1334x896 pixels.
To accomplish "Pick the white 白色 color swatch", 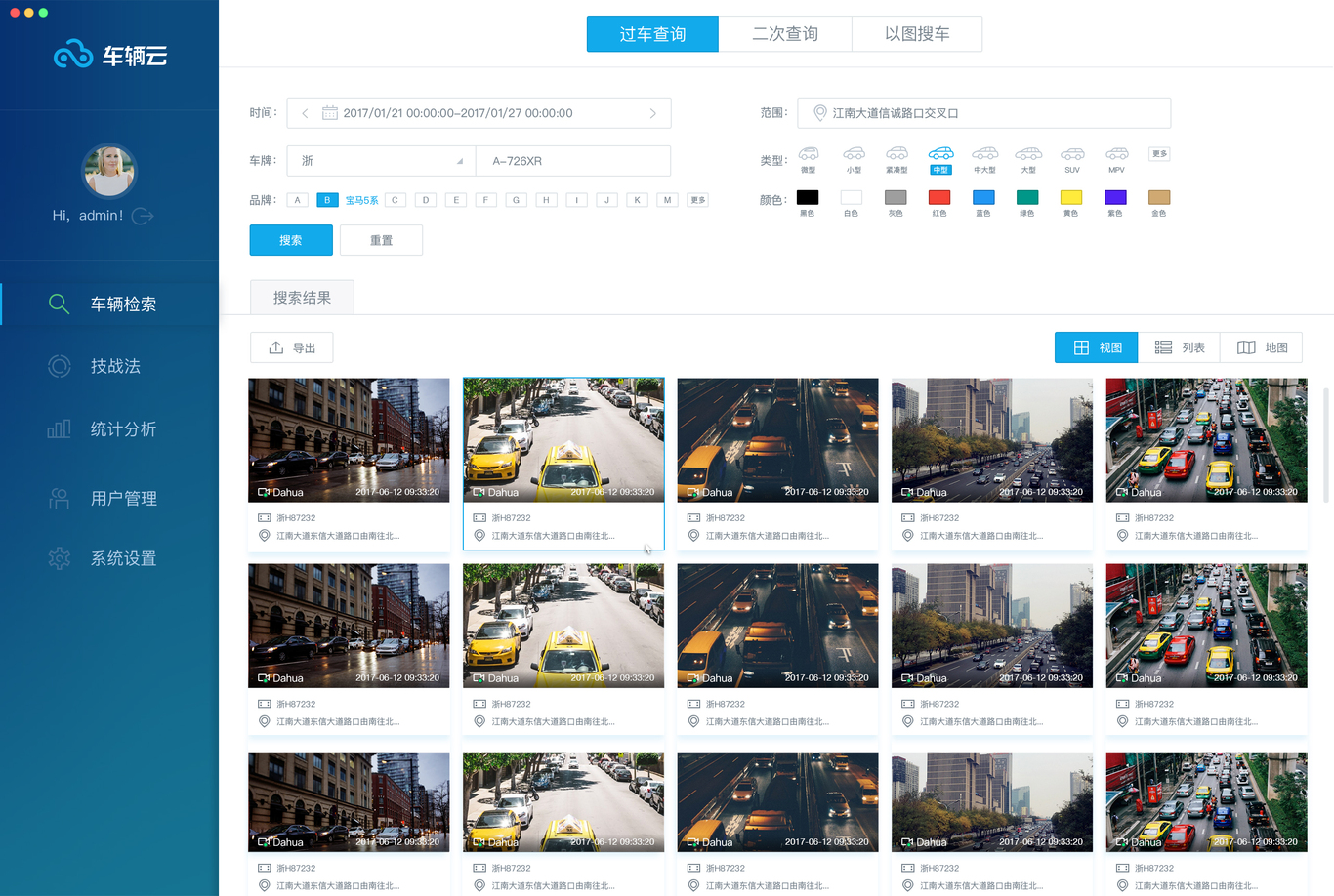I will click(x=852, y=198).
